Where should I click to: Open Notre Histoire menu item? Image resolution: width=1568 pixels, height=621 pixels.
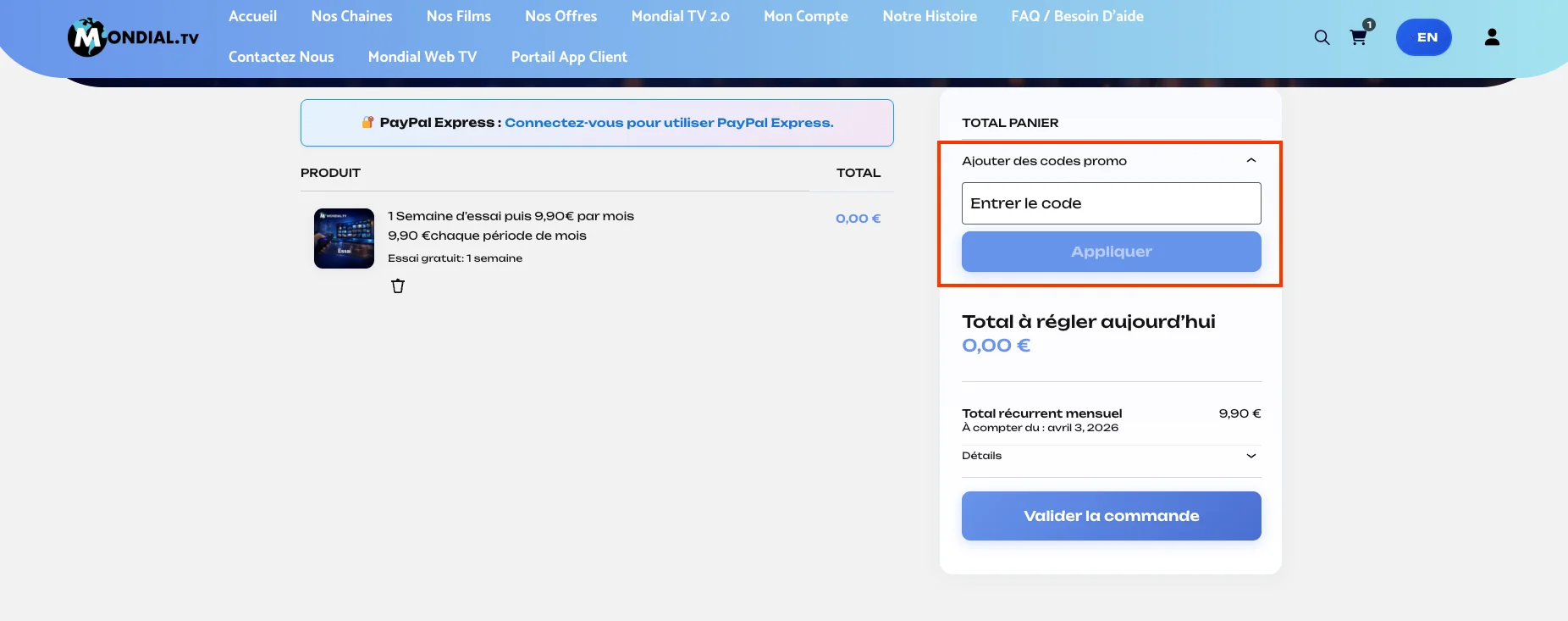(930, 16)
